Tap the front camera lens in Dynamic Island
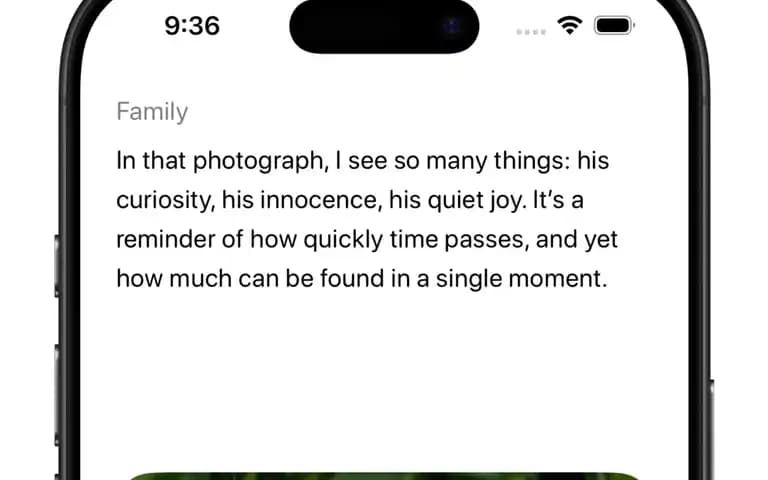 click(x=452, y=26)
